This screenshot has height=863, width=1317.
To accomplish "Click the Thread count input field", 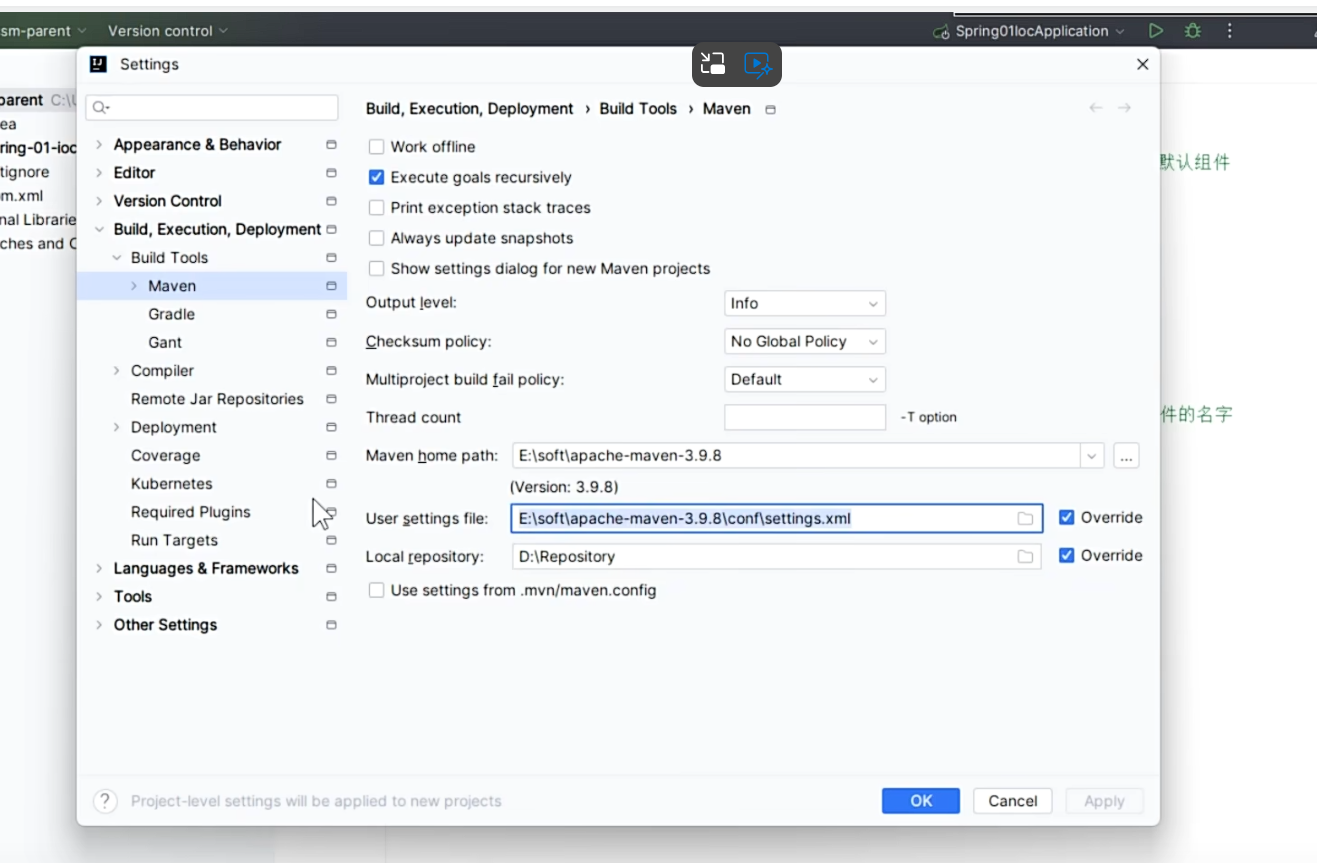I will point(804,417).
